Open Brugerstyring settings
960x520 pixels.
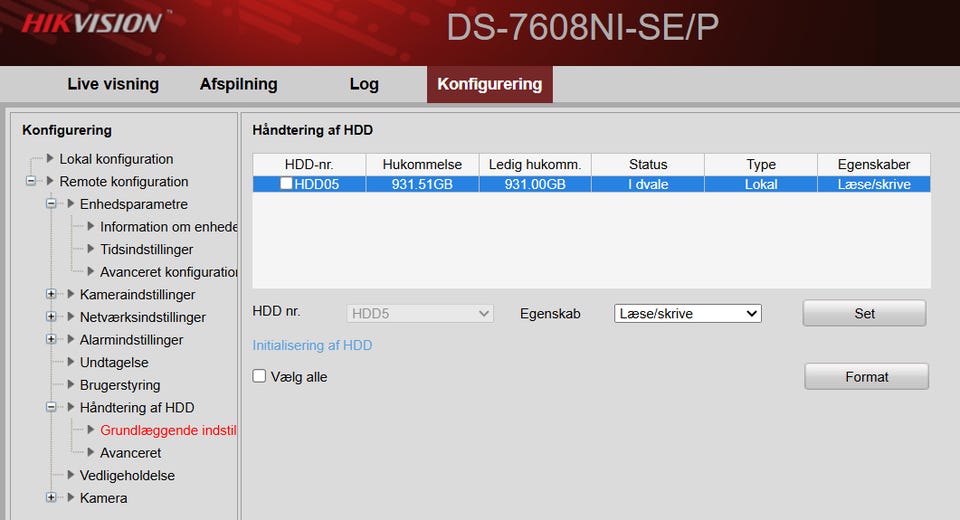pyautogui.click(x=120, y=385)
